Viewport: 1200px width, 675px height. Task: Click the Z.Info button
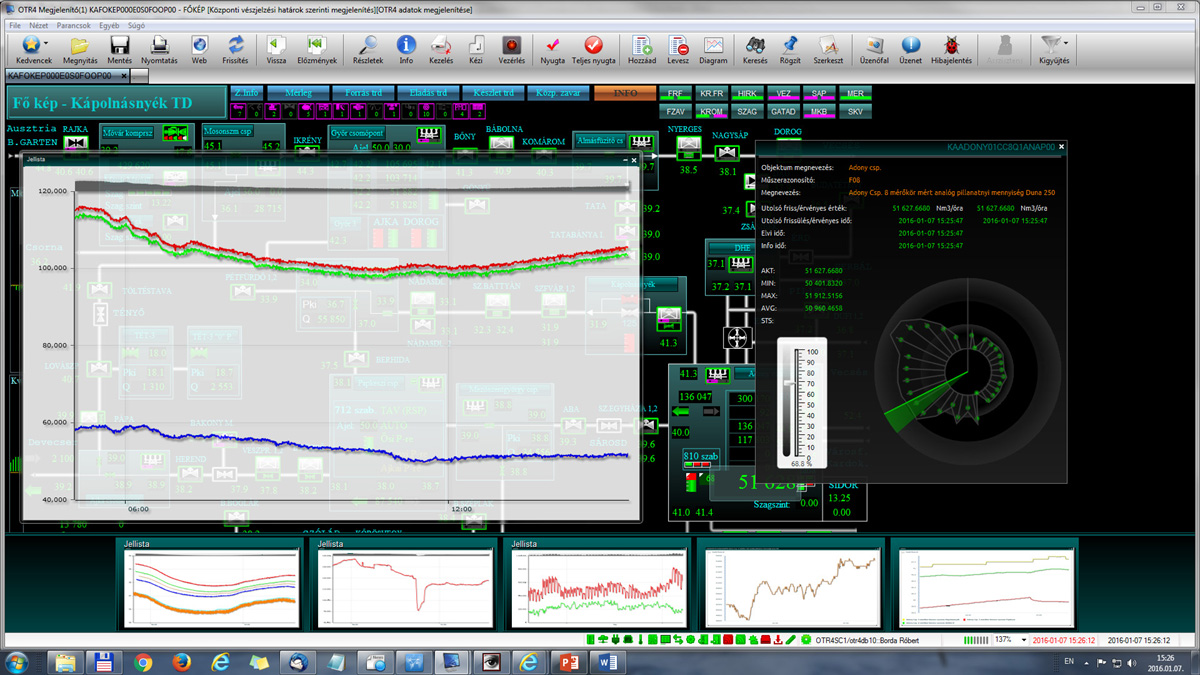245,93
